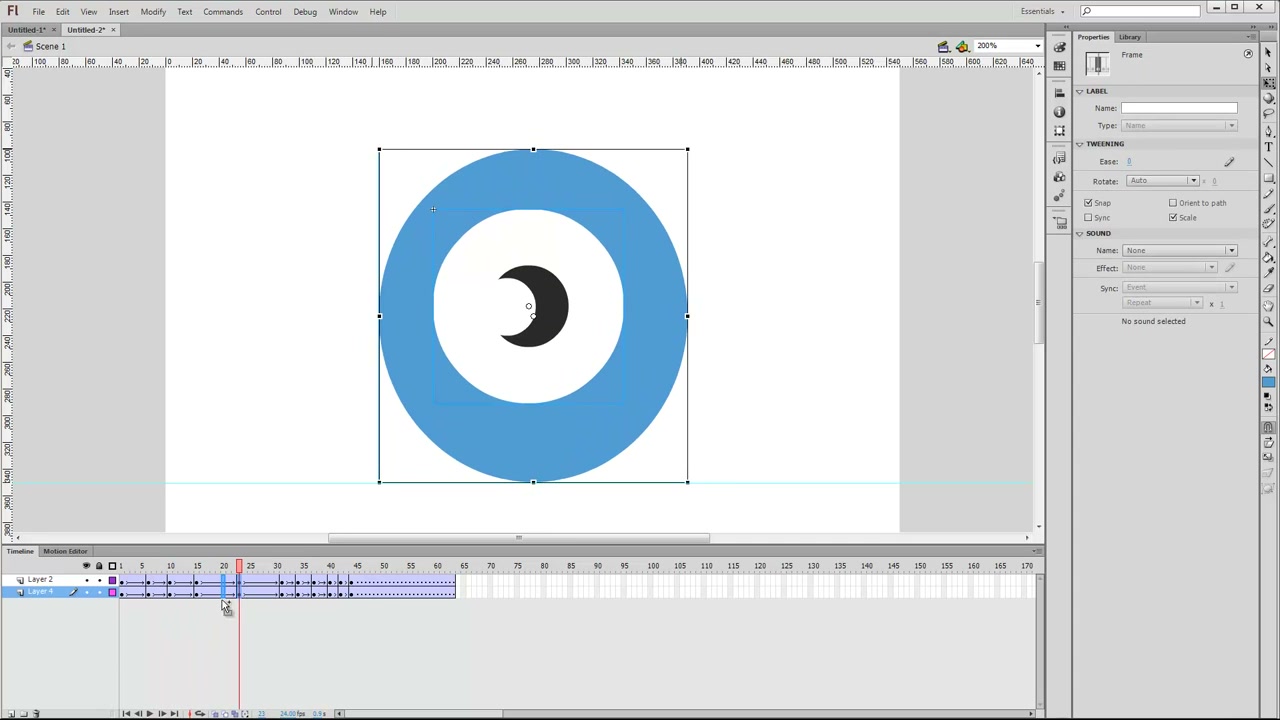This screenshot has width=1280, height=720.
Task: Click the Ease value link
Action: (x=1129, y=162)
